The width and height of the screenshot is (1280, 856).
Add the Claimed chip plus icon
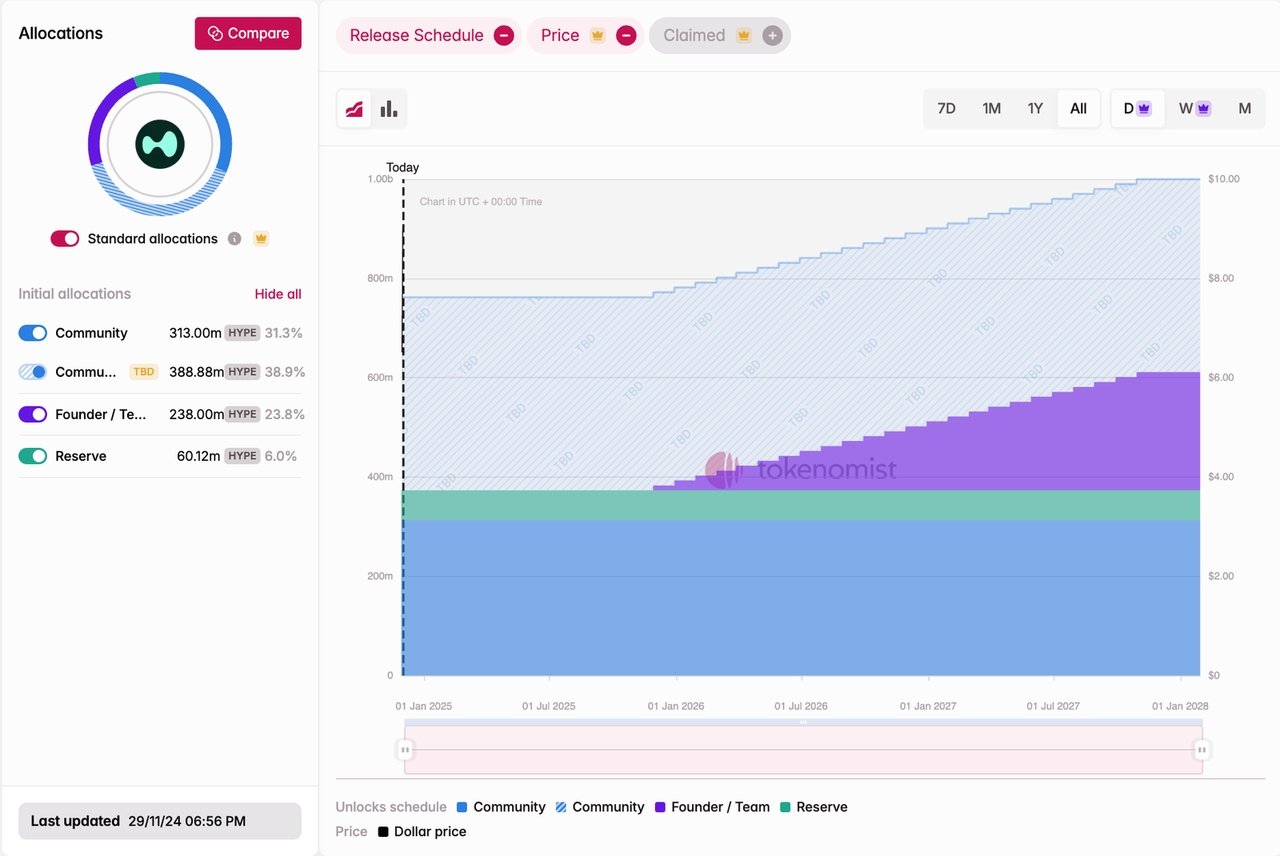pyautogui.click(x=772, y=35)
